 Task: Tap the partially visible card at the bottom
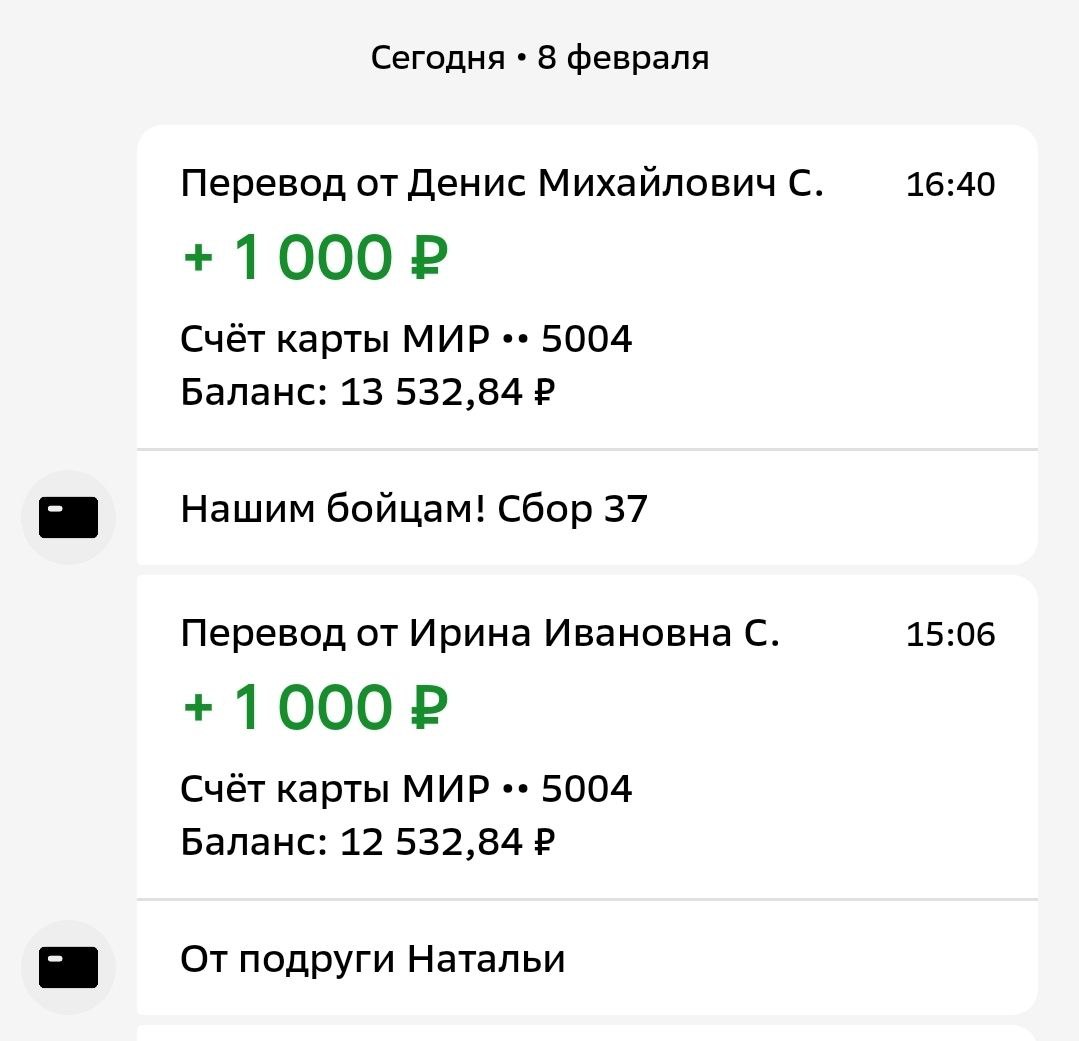[x=586, y=1033]
